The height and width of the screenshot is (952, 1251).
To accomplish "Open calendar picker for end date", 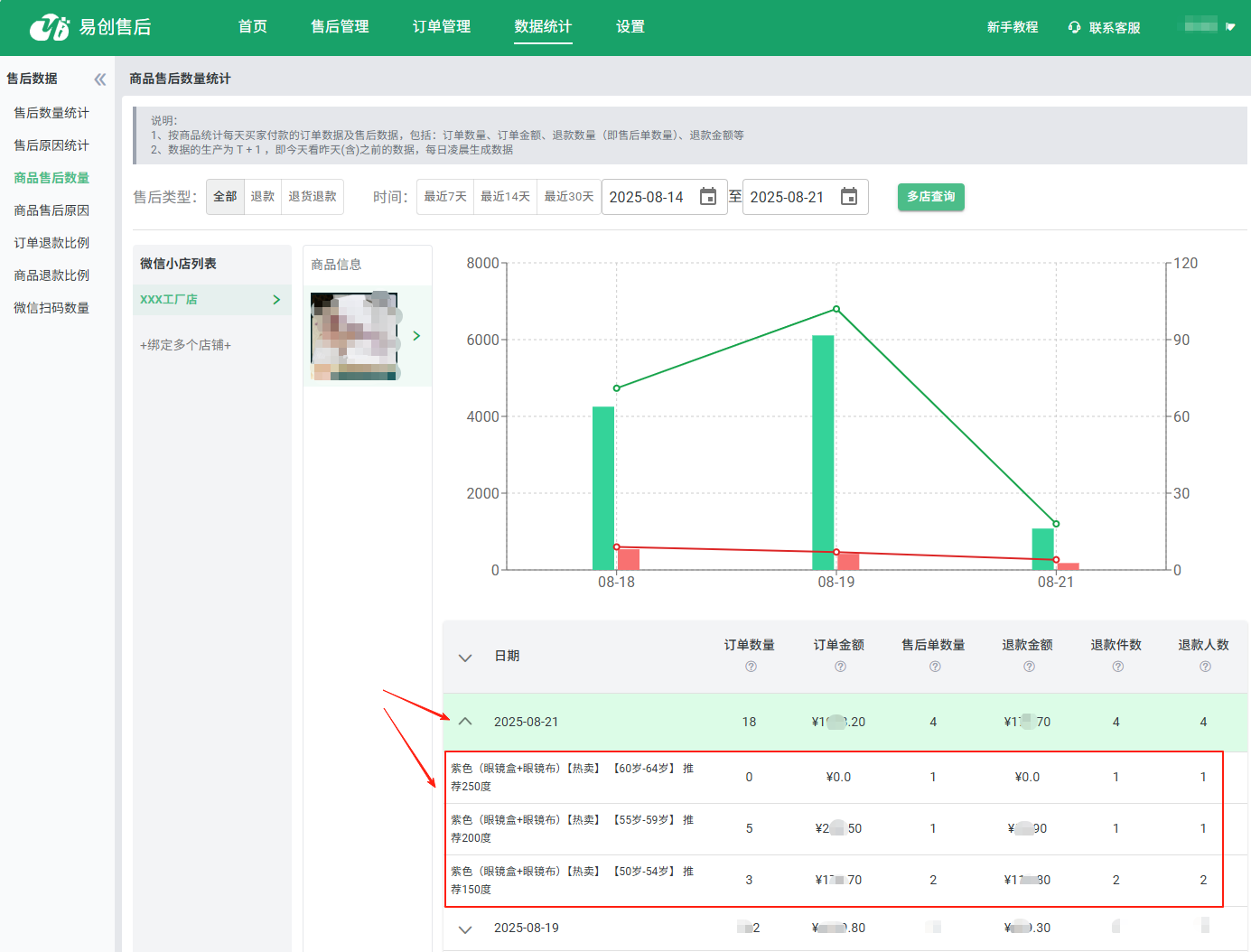I will point(849,197).
